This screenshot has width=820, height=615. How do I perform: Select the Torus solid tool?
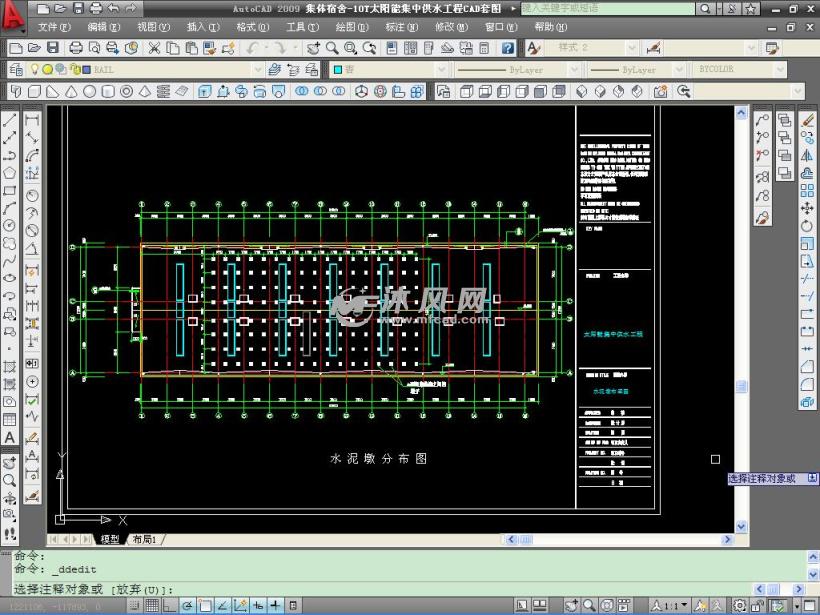coord(126,92)
